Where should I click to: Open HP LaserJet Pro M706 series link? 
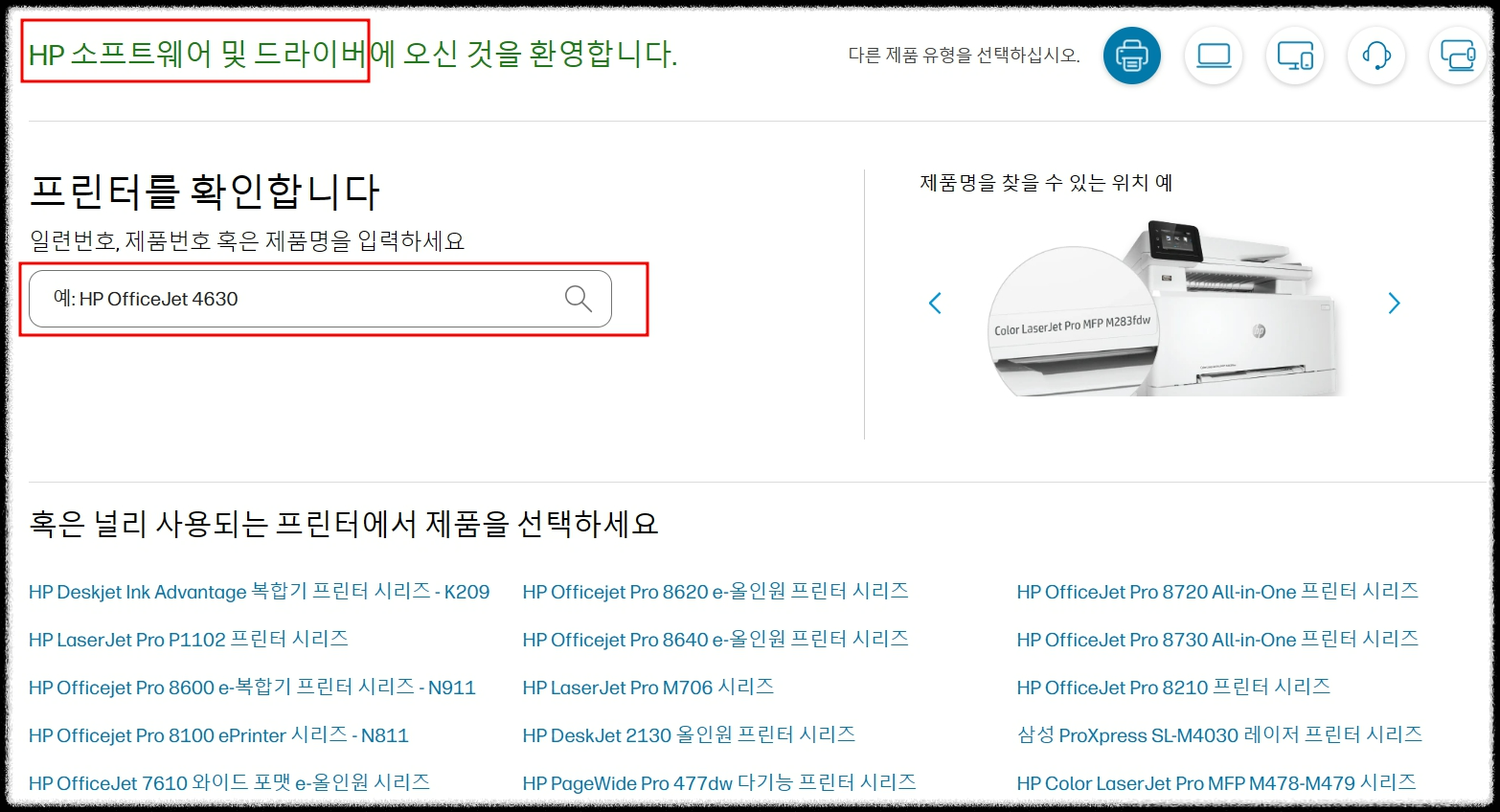[648, 688]
